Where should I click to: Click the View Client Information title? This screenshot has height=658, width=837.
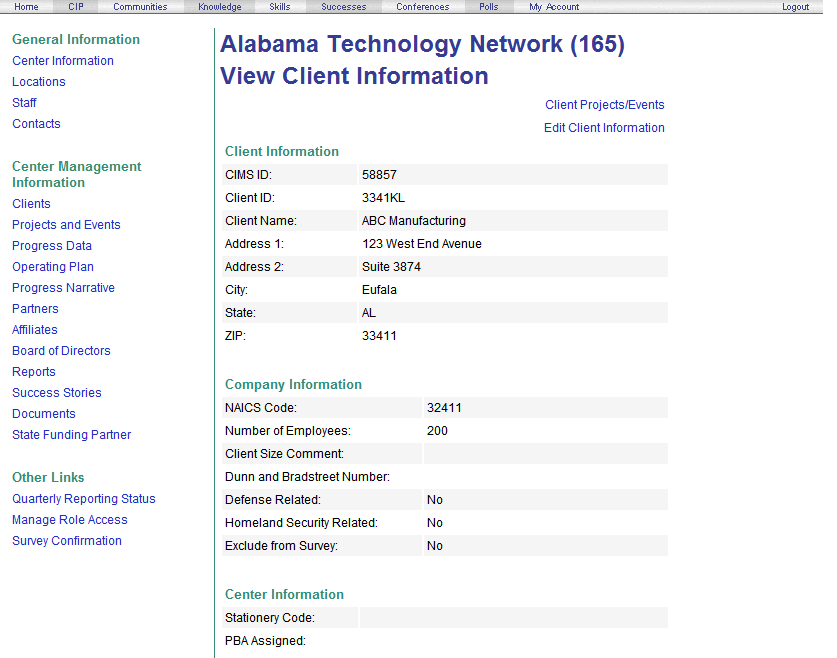[x=354, y=76]
